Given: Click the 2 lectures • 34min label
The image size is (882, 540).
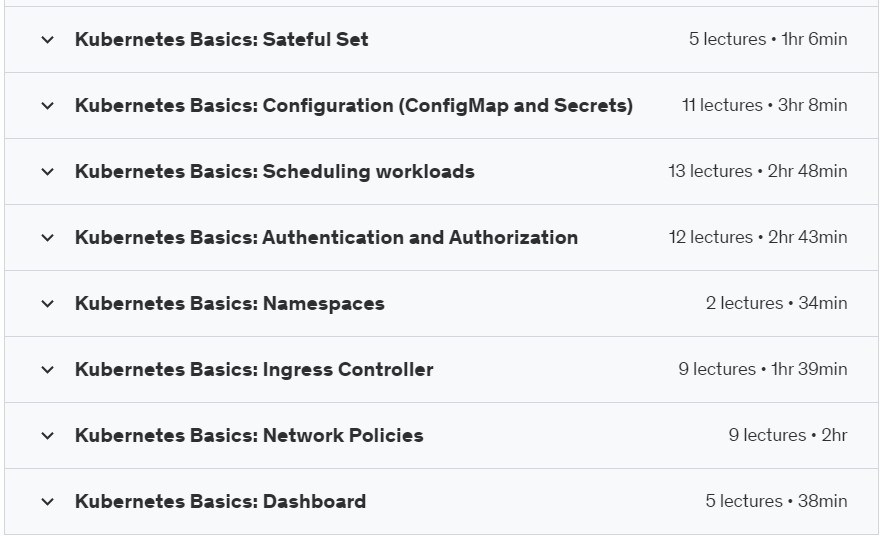Looking at the screenshot, I should click(776, 303).
